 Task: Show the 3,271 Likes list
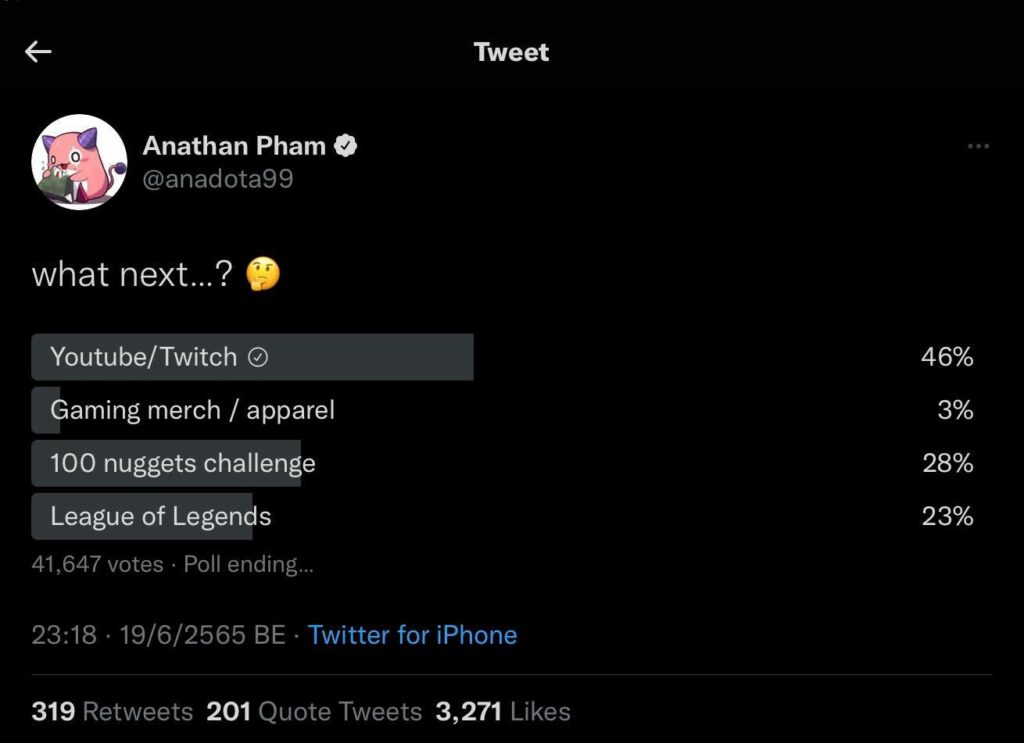coord(503,712)
